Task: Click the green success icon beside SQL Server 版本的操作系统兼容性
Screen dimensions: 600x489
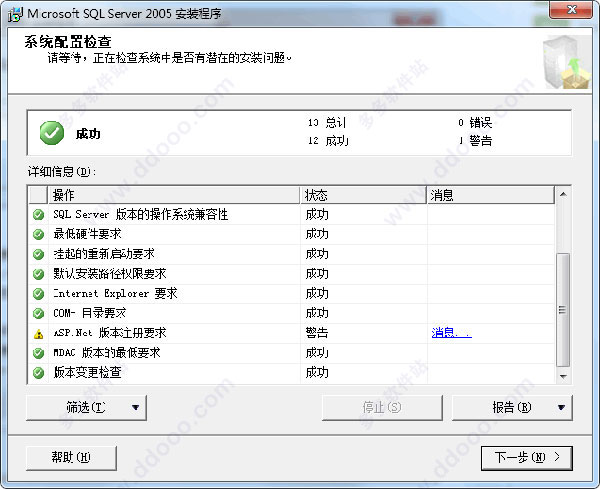Action: (x=38, y=215)
